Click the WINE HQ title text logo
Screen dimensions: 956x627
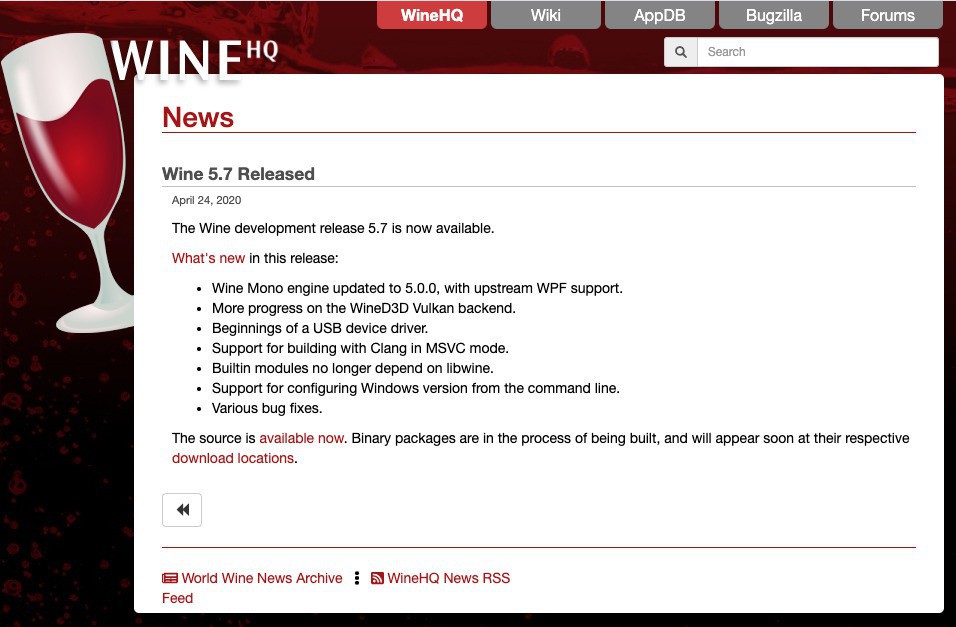pyautogui.click(x=194, y=60)
